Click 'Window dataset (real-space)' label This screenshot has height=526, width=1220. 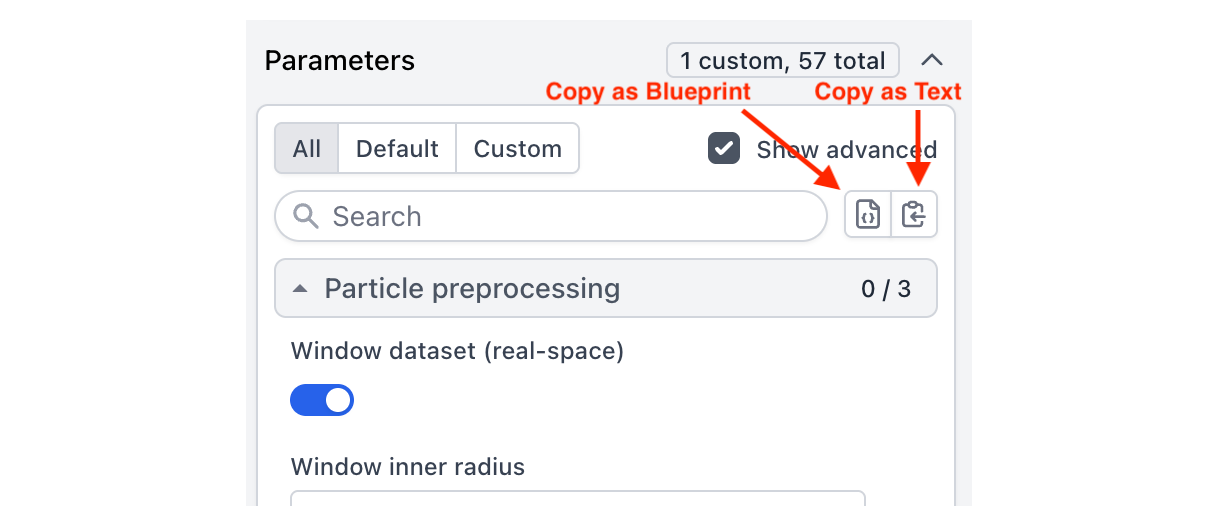click(457, 351)
